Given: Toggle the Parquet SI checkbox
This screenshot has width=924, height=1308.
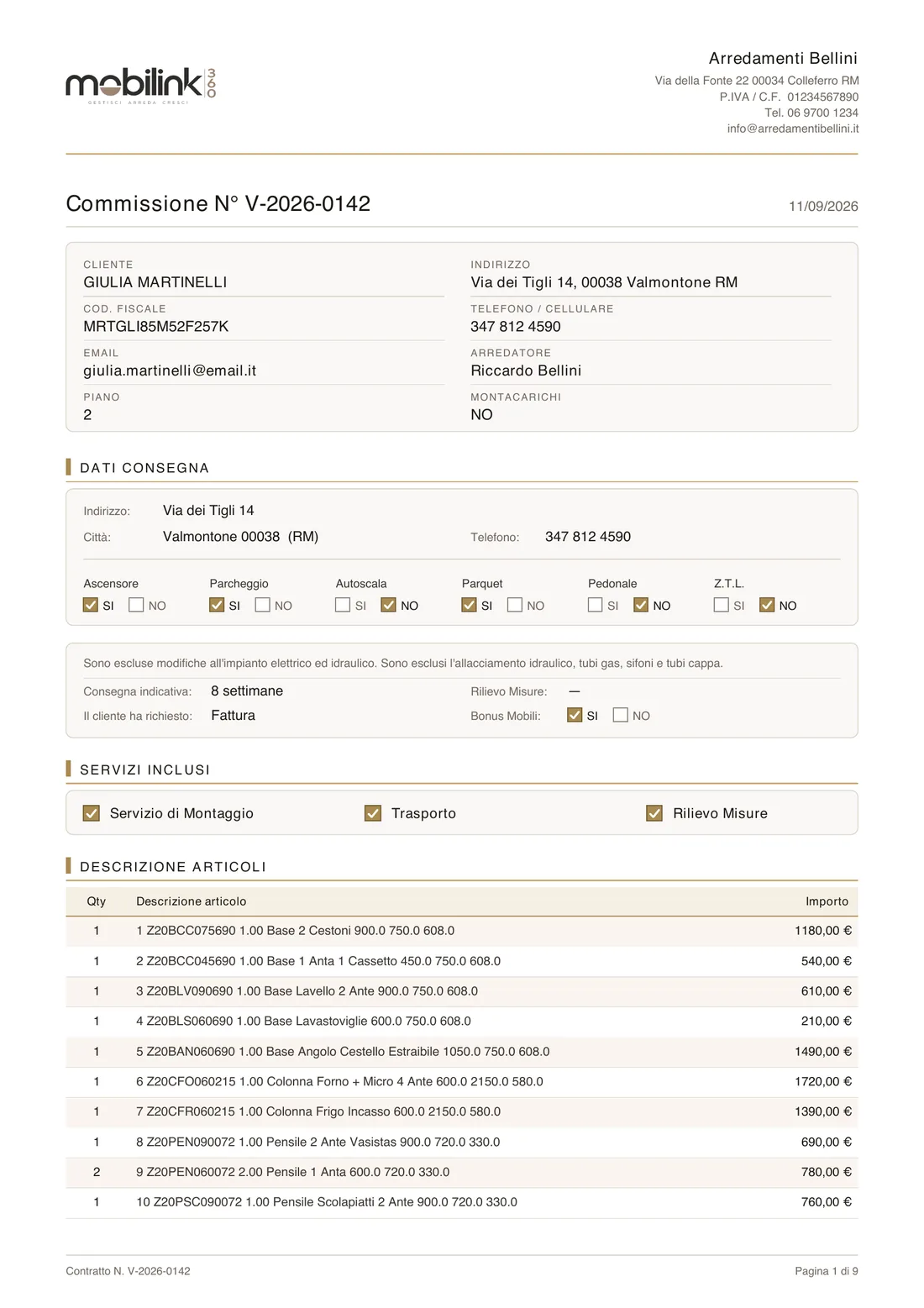Looking at the screenshot, I should pos(469,605).
